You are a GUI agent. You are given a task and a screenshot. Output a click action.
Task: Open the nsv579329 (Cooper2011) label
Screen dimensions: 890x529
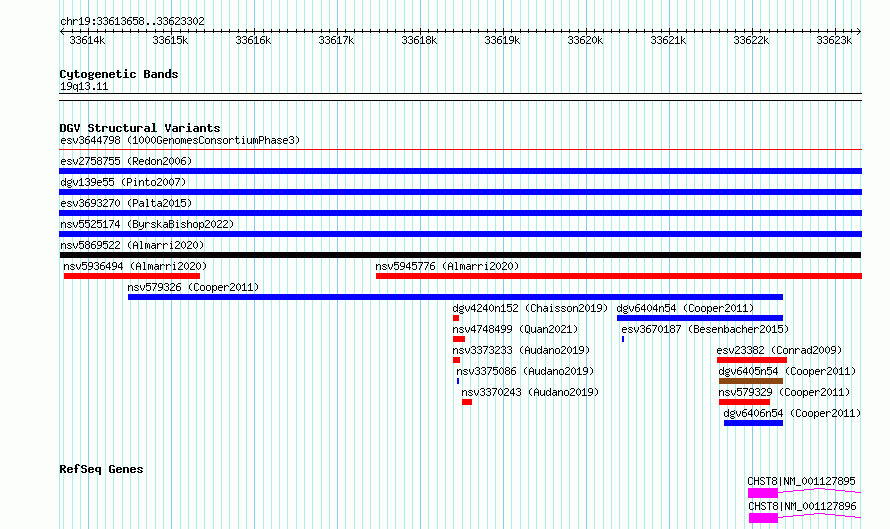pyautogui.click(x=784, y=392)
